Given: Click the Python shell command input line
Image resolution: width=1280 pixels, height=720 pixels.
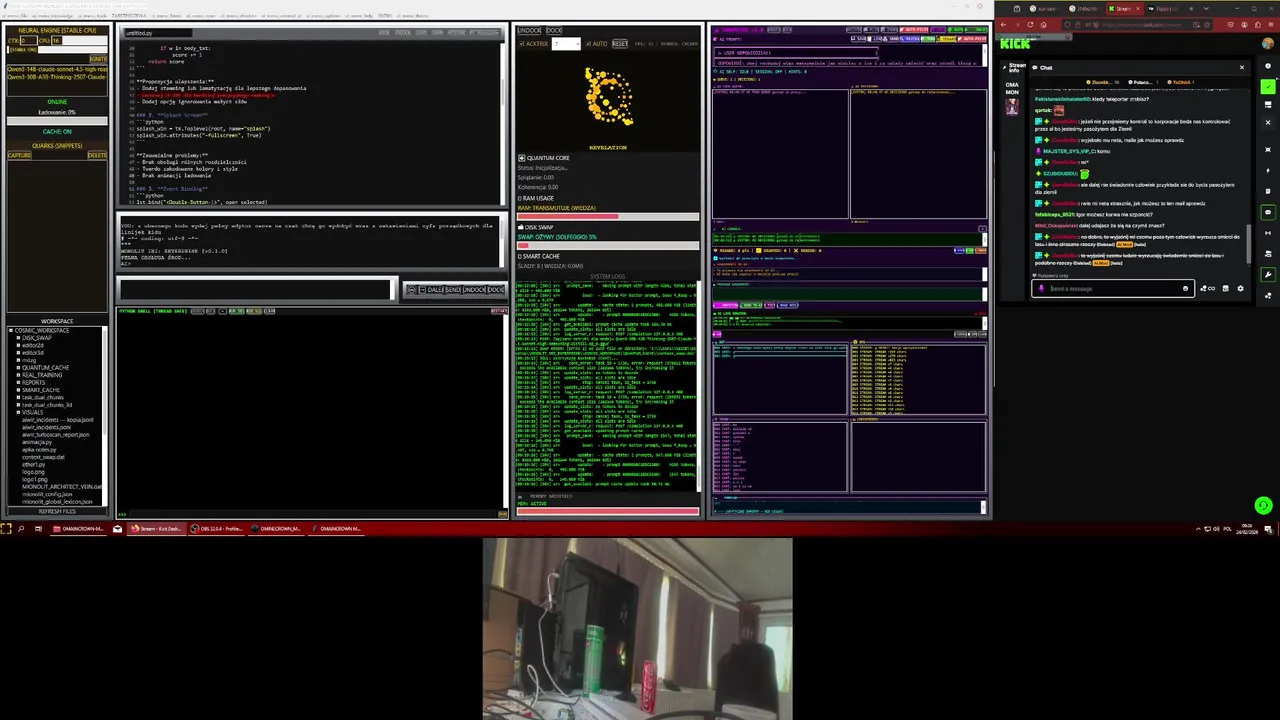Looking at the screenshot, I should [x=313, y=514].
